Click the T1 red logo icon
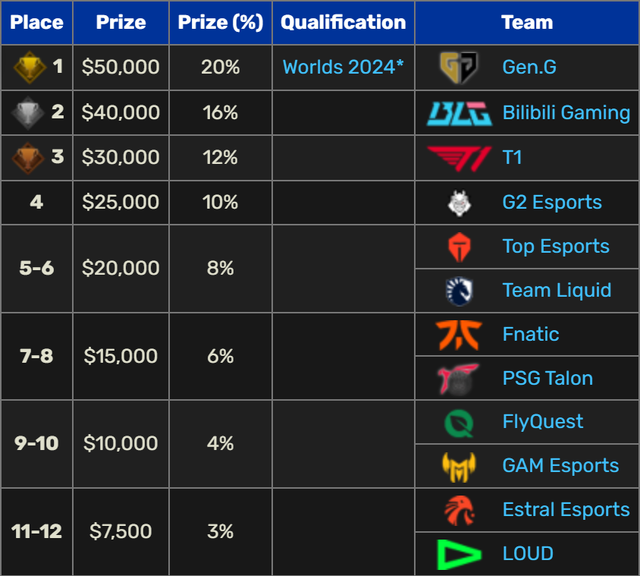The image size is (640, 576). (459, 157)
